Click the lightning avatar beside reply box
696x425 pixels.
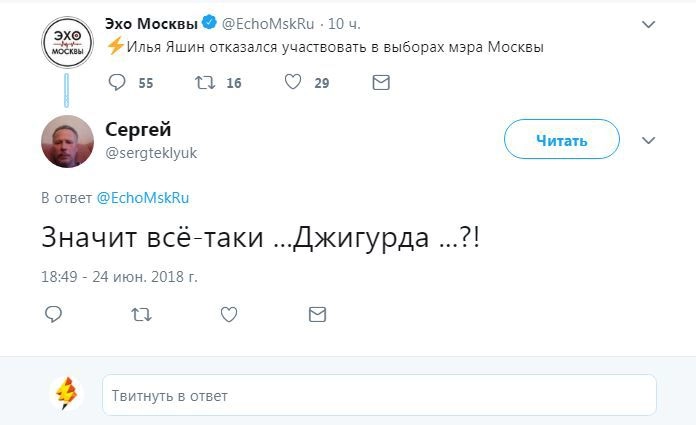click(x=67, y=394)
